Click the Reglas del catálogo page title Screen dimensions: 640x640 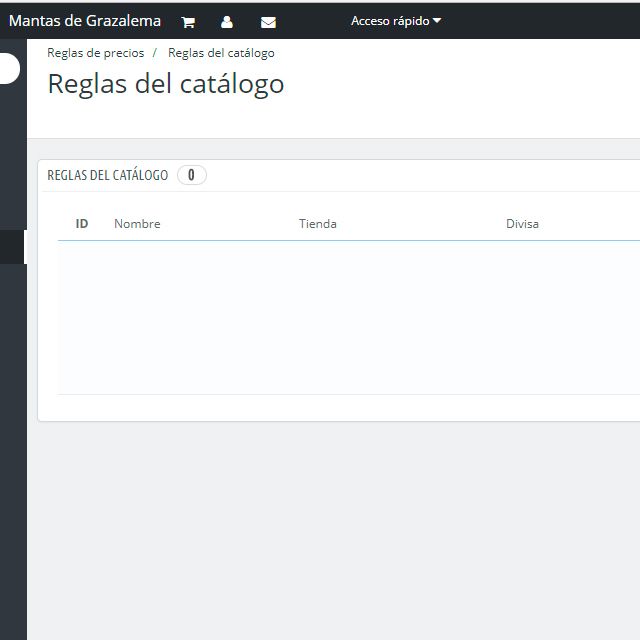(x=166, y=84)
